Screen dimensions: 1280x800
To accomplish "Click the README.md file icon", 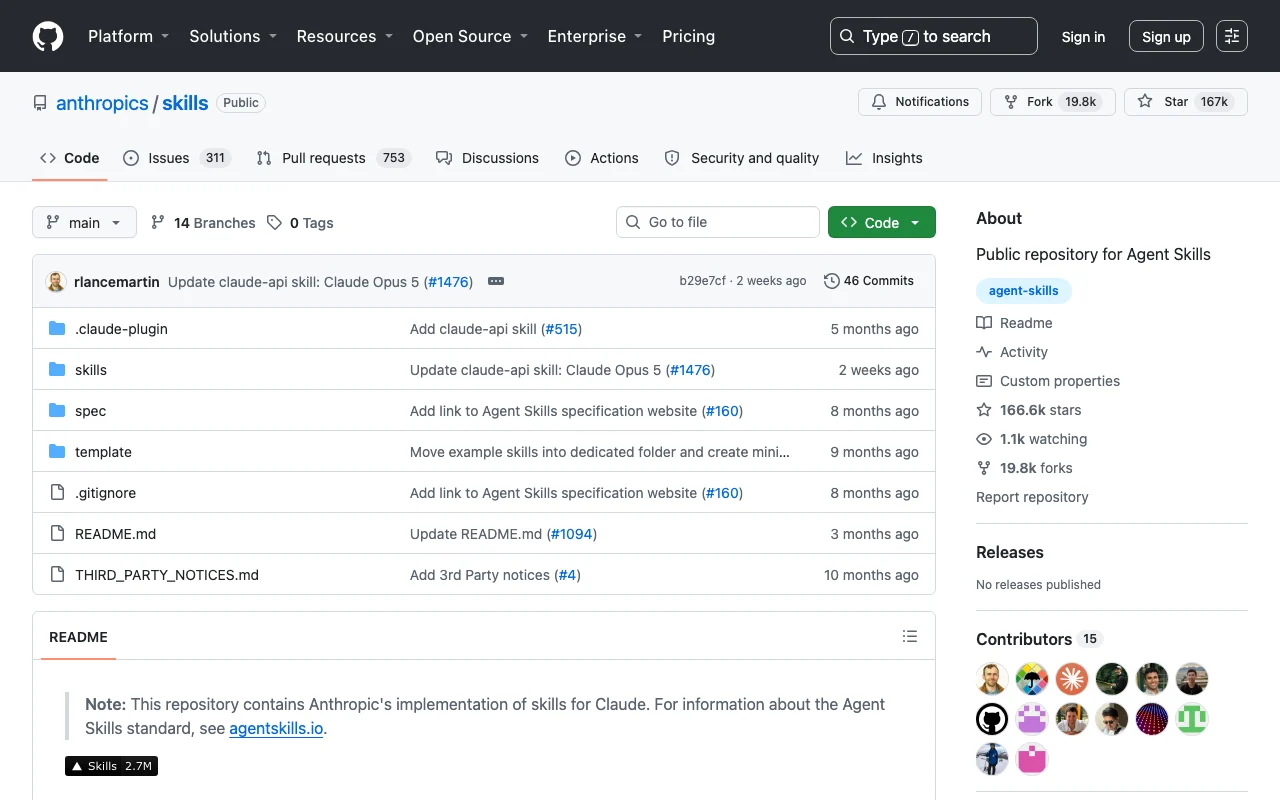I will (57, 534).
